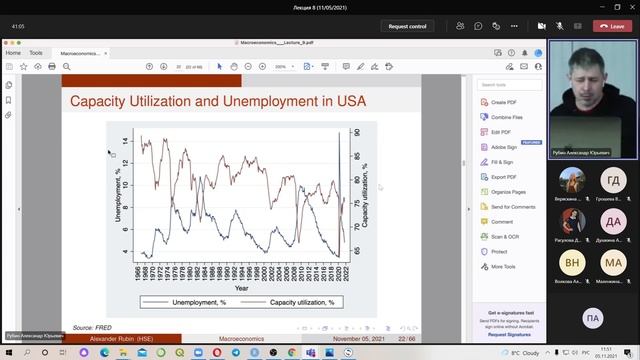Screen dimensions: 640x360
Task: Click the read mode icon in toolbar
Action: point(325,67)
